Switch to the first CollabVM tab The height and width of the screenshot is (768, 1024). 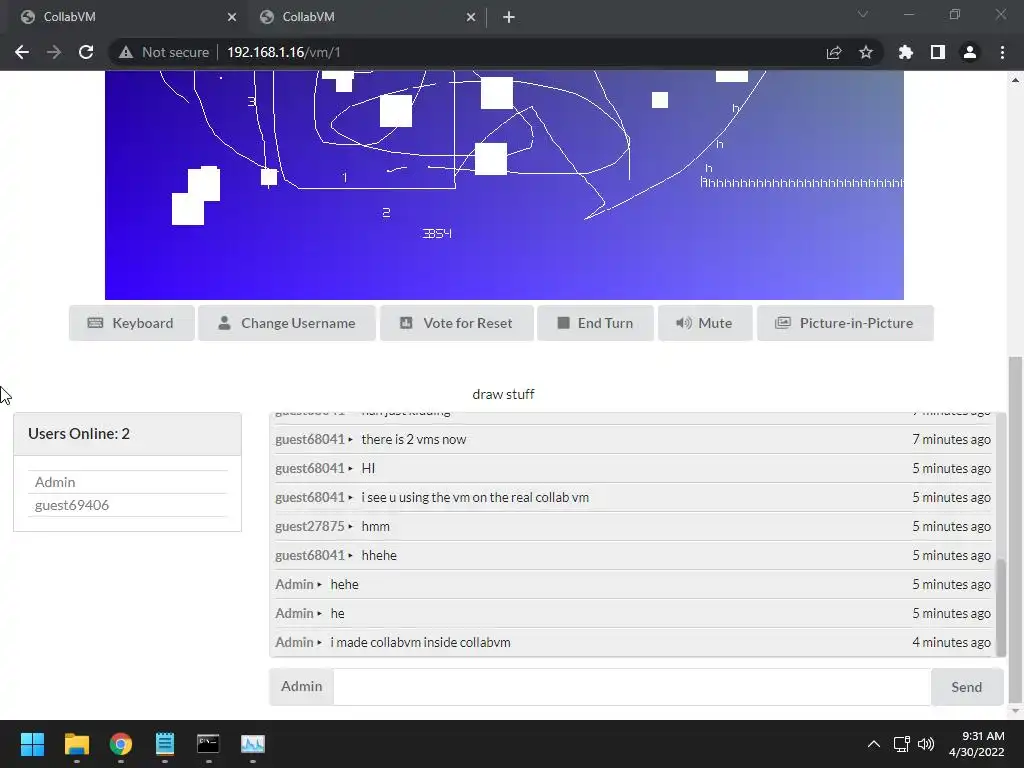click(x=124, y=17)
